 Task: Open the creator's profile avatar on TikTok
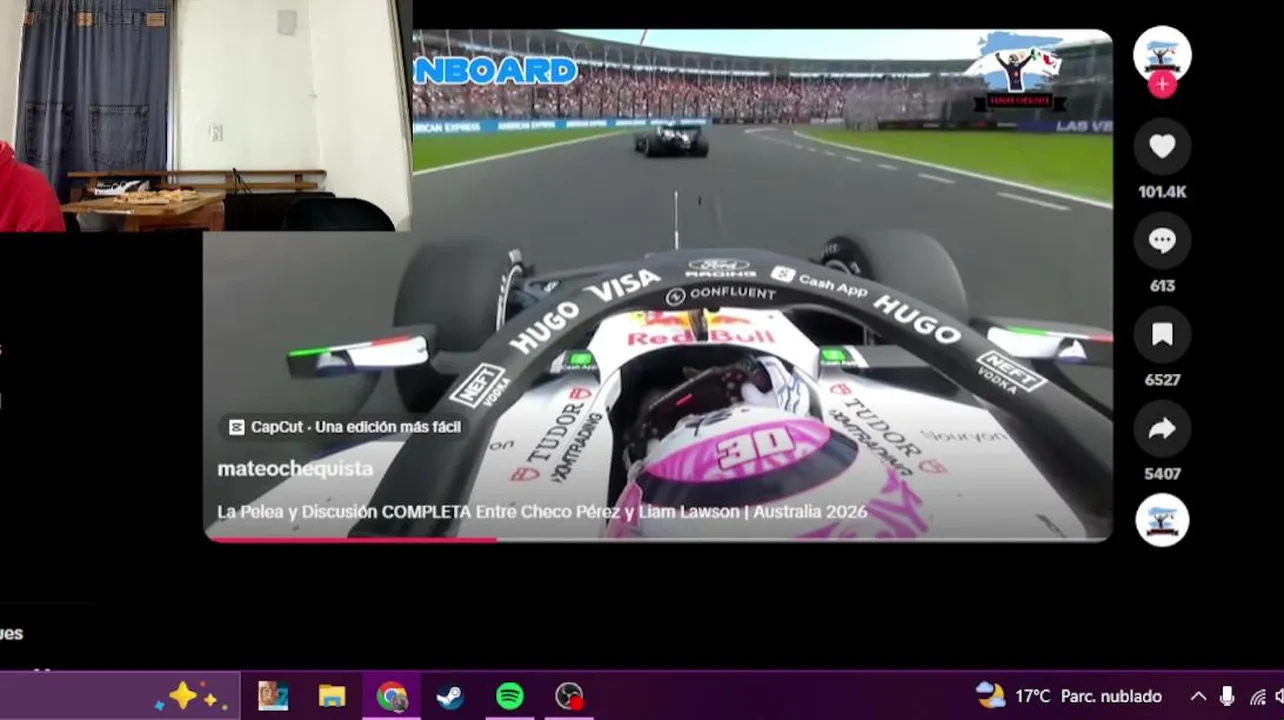1162,54
